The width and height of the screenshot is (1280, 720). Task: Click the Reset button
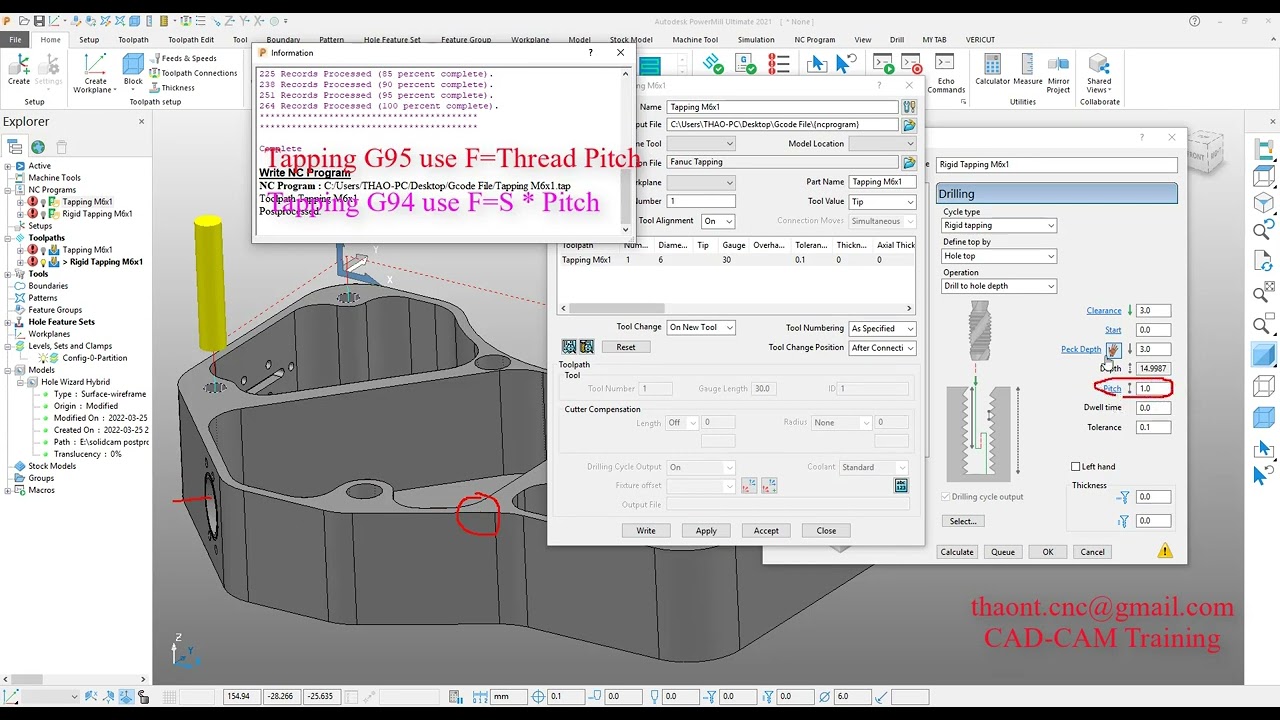pyautogui.click(x=626, y=347)
